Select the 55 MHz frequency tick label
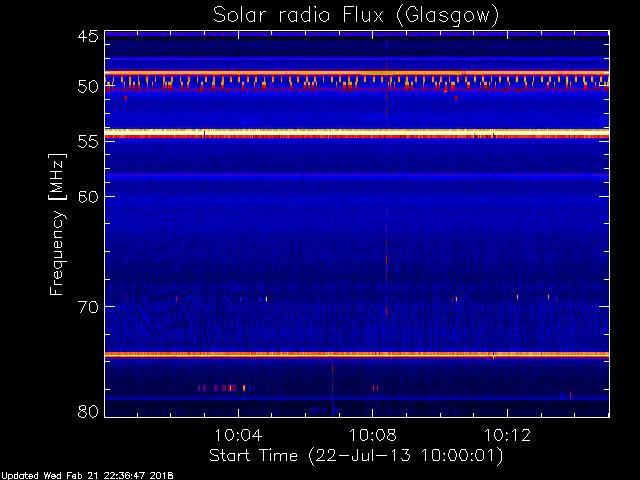Screen dimensions: 640x480 [x=87, y=142]
